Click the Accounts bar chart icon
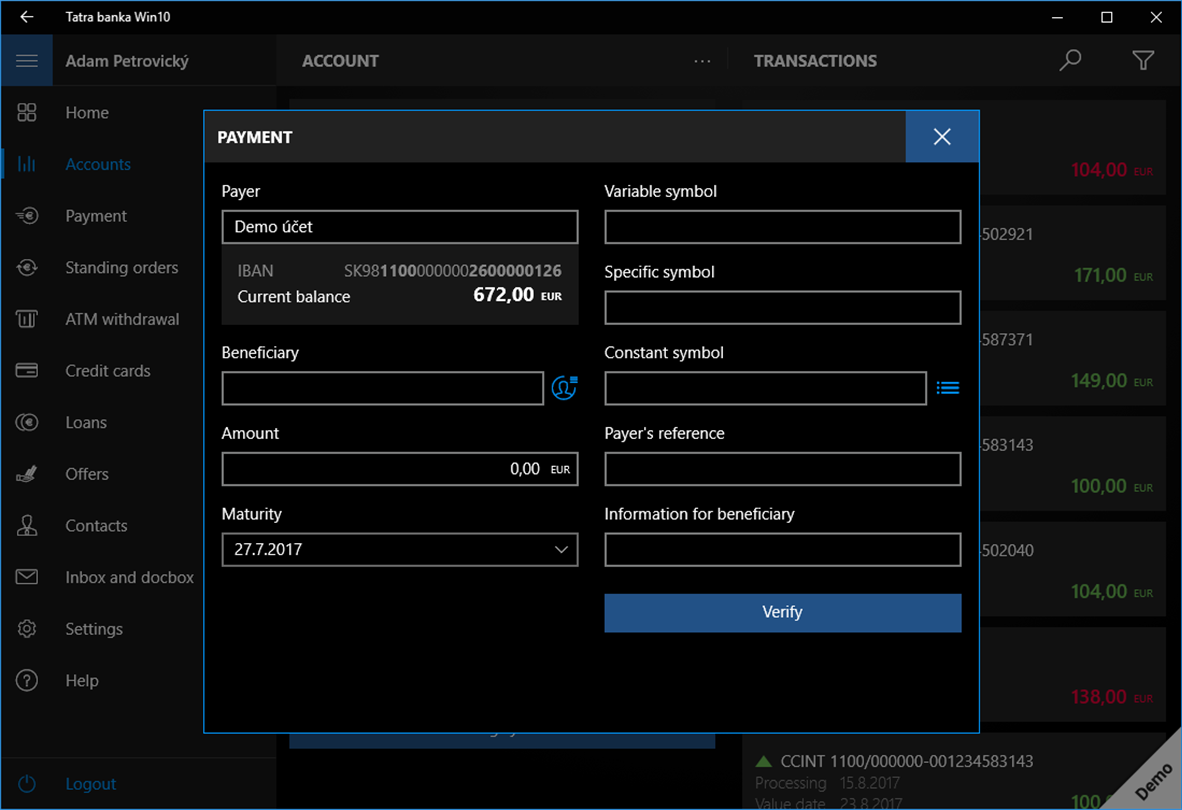1182x810 pixels. [x=26, y=164]
